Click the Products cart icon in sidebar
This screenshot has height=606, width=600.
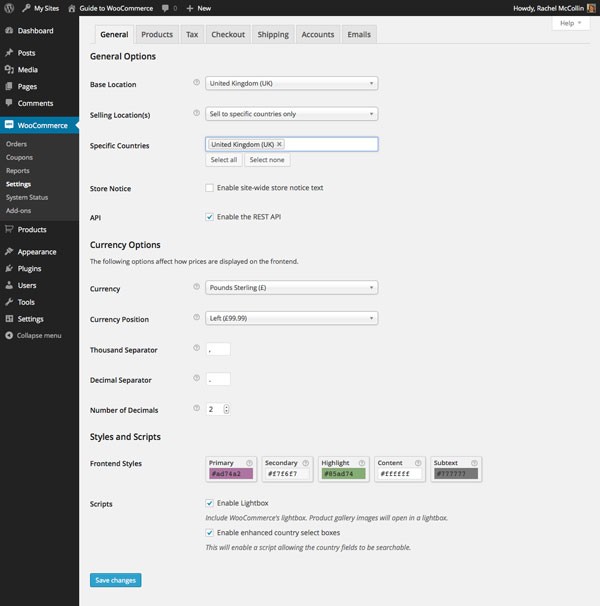9,229
